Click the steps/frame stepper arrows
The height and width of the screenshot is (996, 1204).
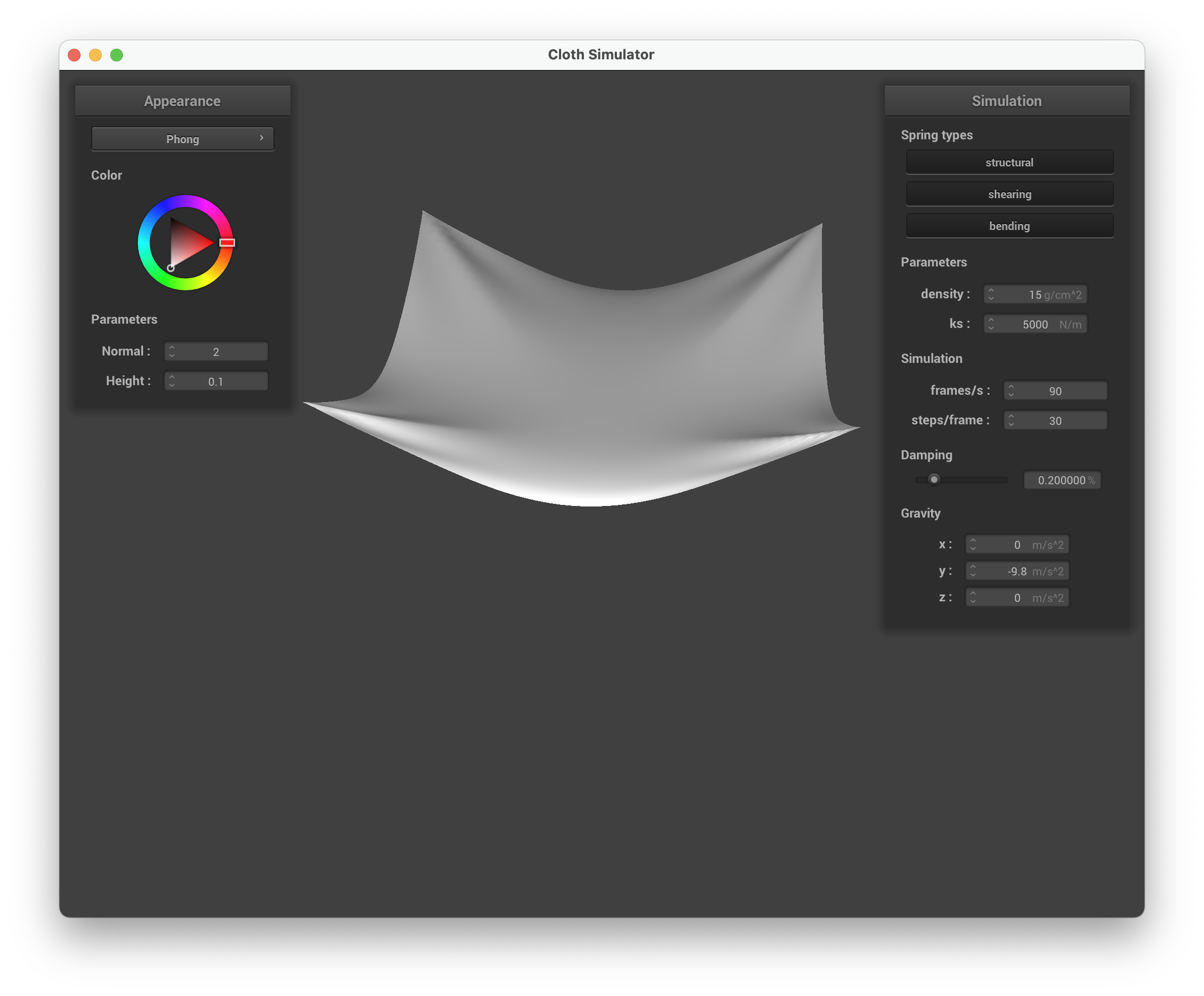pyautogui.click(x=1011, y=420)
